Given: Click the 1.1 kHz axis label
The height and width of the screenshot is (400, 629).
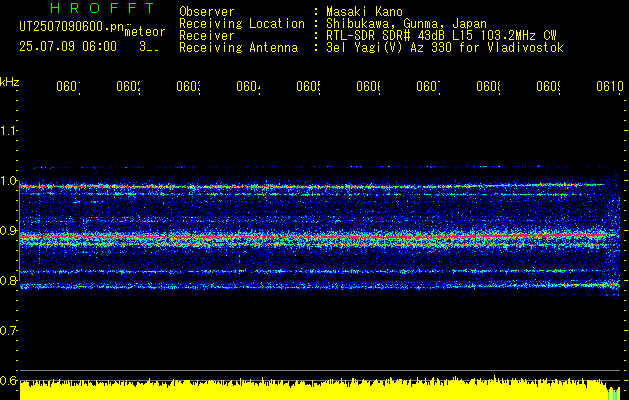Looking at the screenshot, I should (x=8, y=130).
